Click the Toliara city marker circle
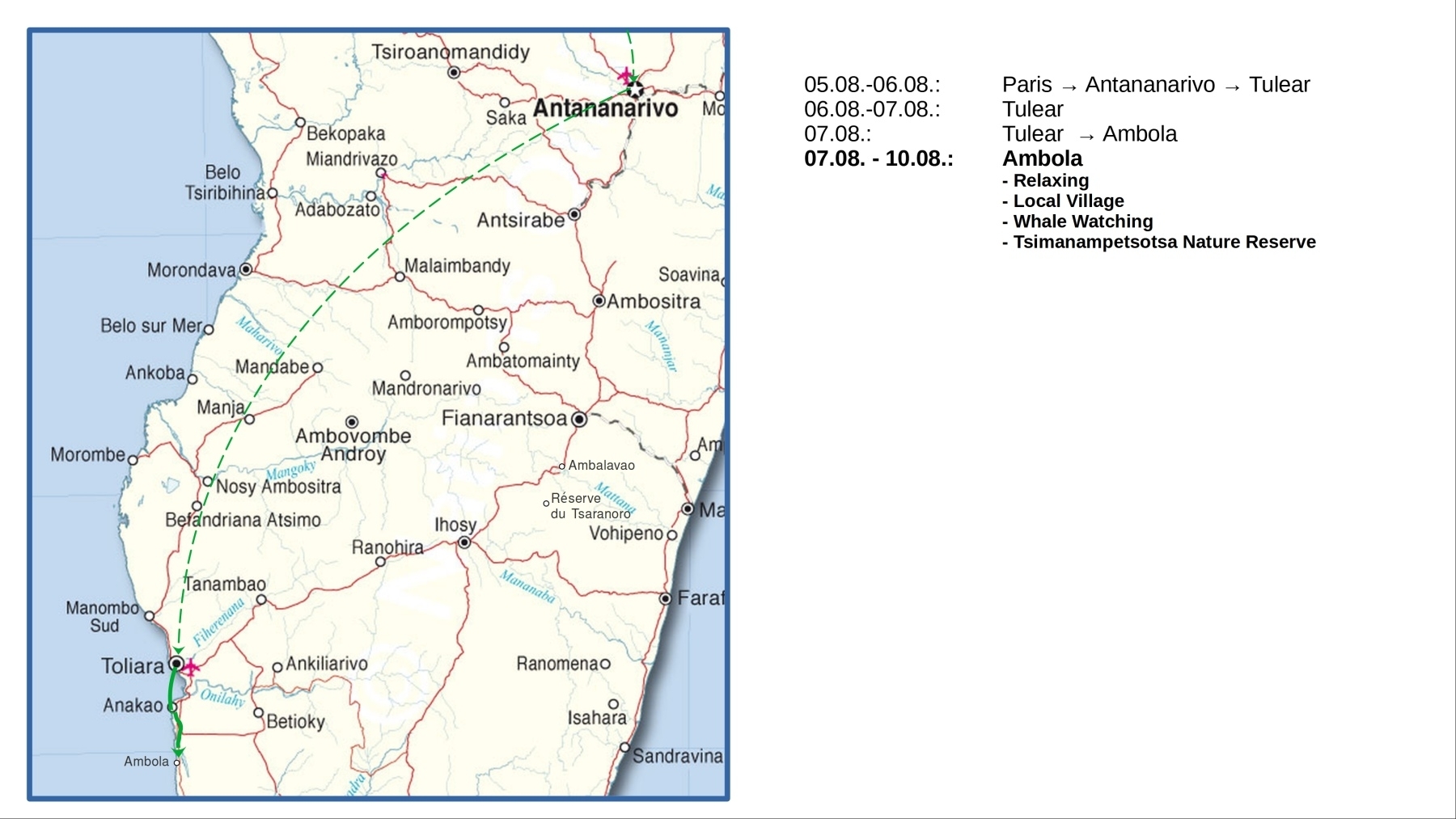Image resolution: width=1456 pixels, height=819 pixels. click(x=176, y=664)
